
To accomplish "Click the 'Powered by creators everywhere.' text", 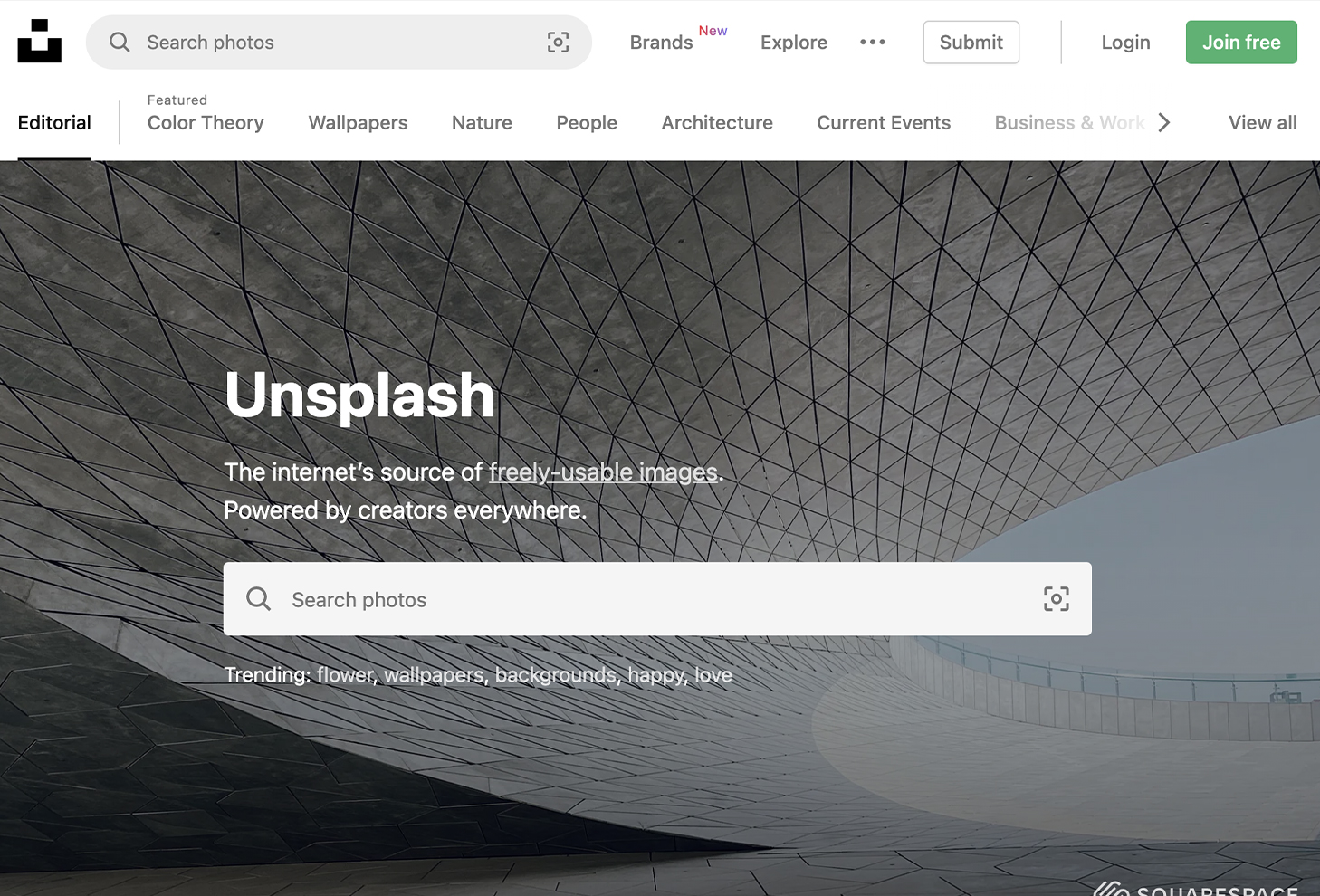I will [406, 510].
